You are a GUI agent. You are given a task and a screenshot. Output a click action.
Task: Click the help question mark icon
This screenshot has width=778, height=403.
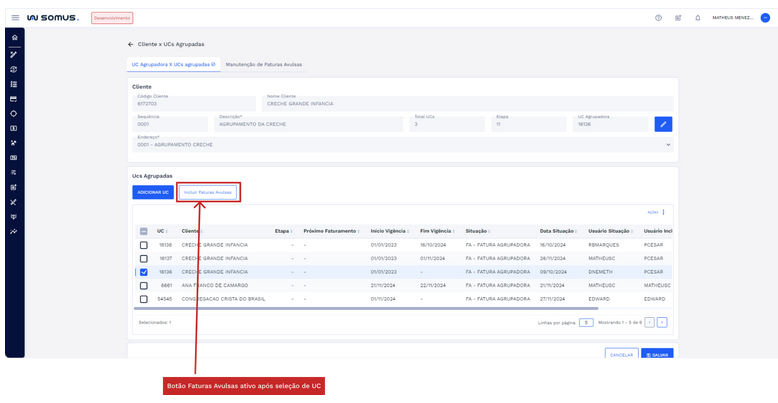point(658,18)
